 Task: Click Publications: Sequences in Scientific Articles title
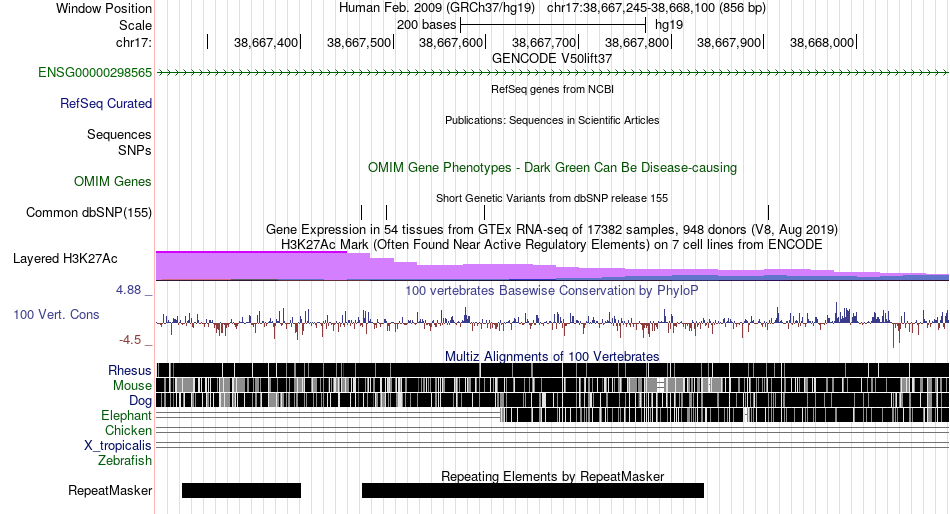click(552, 120)
